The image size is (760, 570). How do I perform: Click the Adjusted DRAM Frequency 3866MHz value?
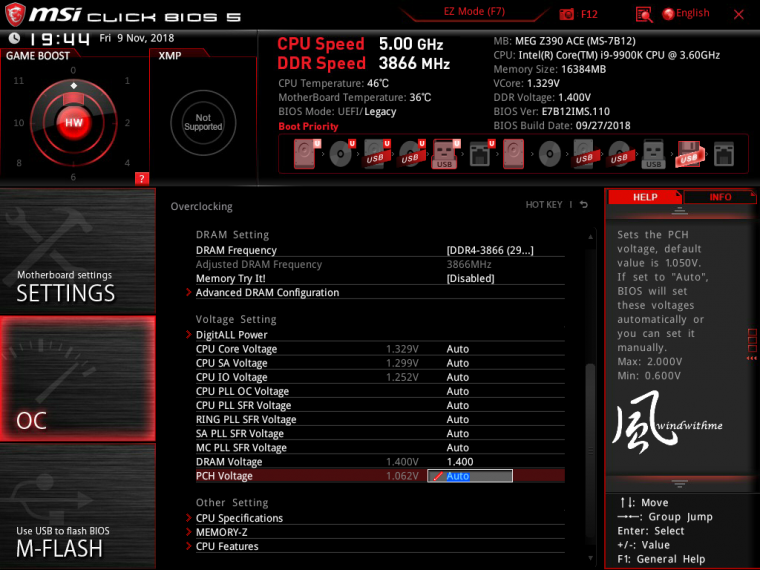(x=469, y=265)
